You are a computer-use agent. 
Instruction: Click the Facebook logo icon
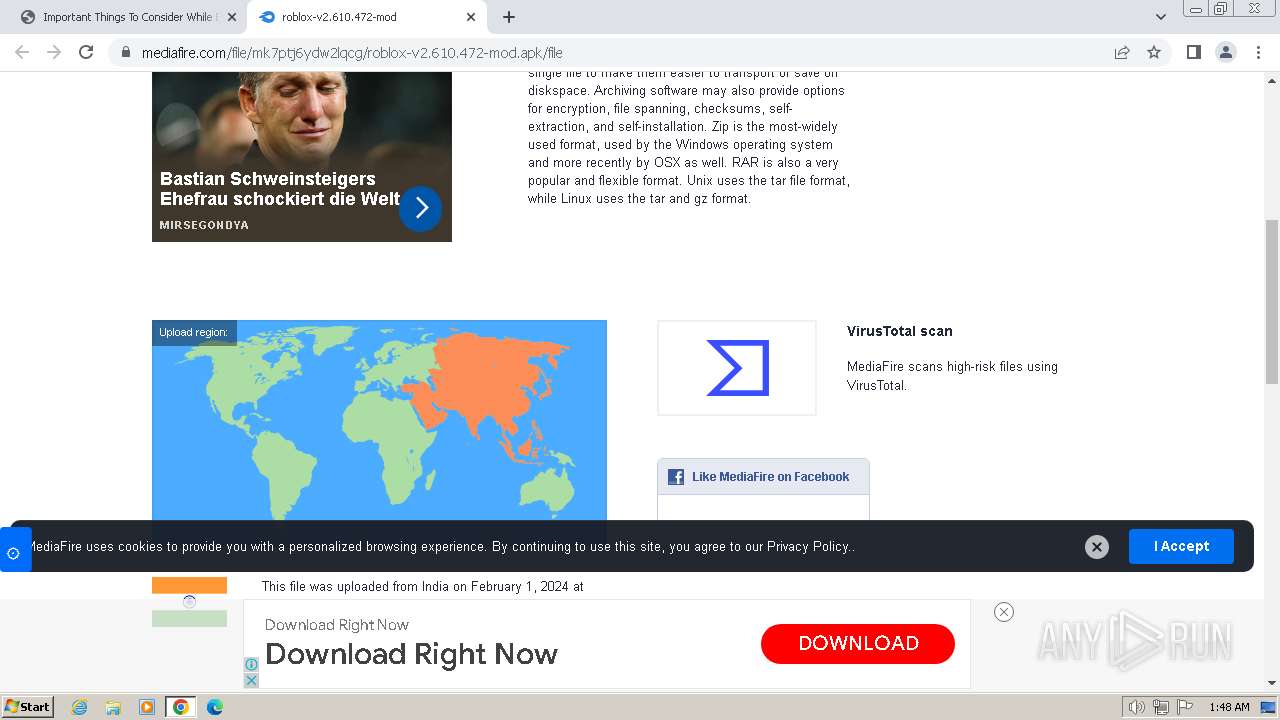click(676, 477)
